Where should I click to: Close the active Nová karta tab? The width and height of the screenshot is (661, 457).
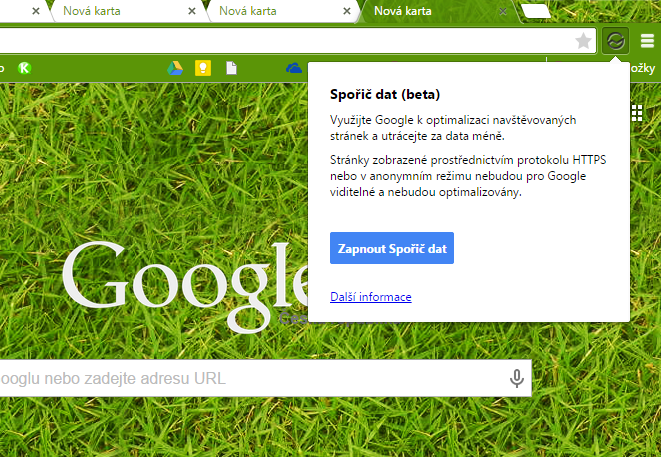[x=503, y=11]
